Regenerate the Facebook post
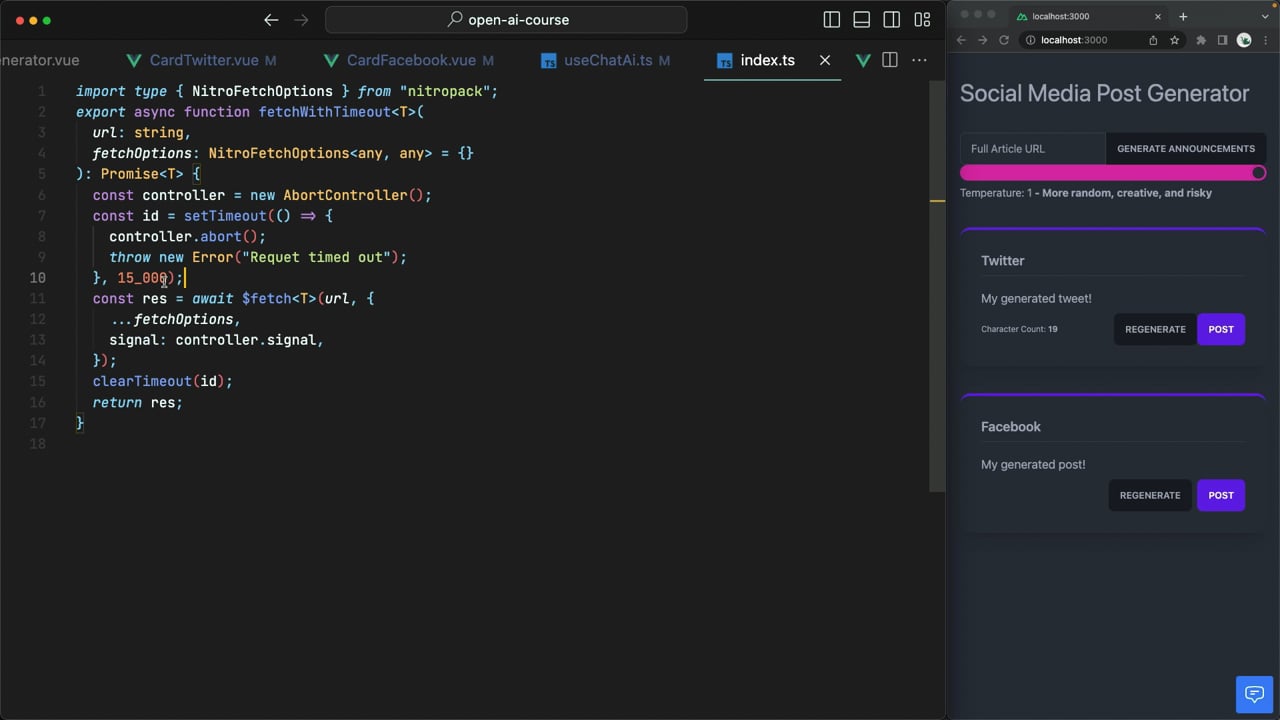Viewport: 1280px width, 720px height. click(x=1150, y=495)
